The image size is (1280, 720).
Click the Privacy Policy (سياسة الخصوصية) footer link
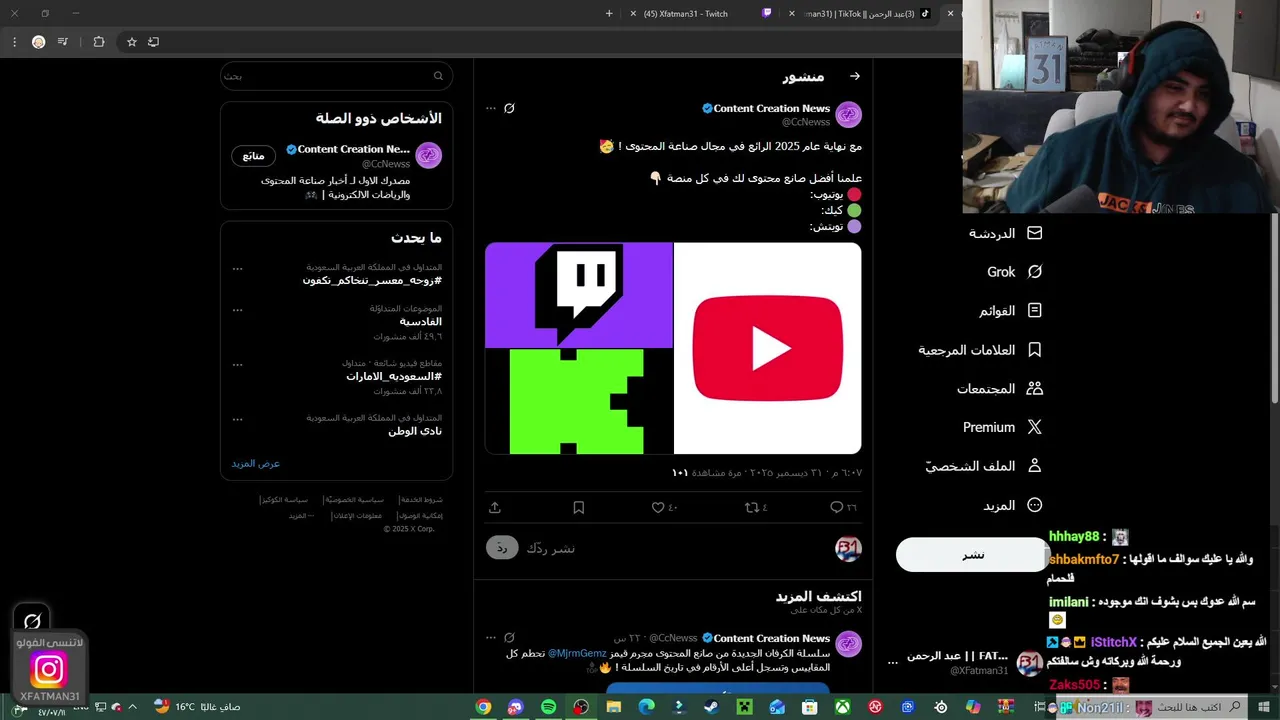pyautogui.click(x=353, y=500)
